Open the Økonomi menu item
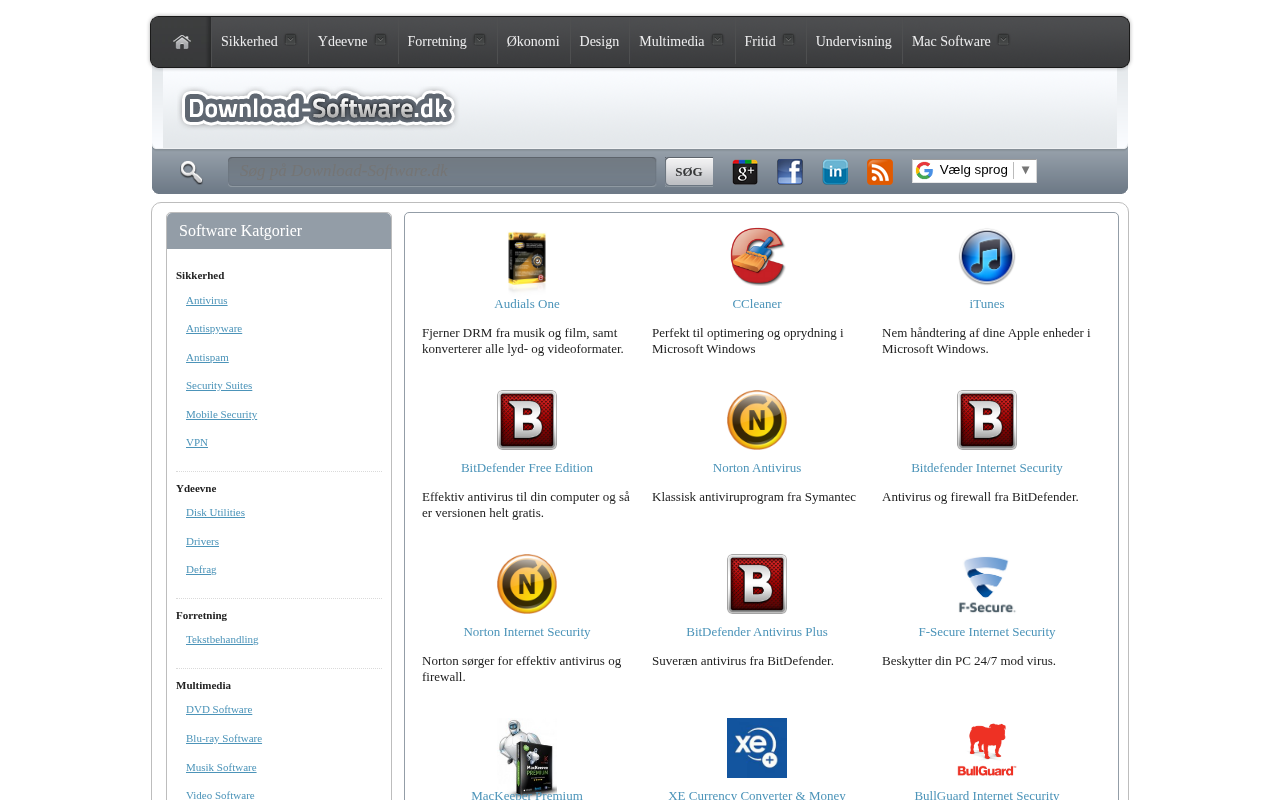The image size is (1280, 800). 533,42
